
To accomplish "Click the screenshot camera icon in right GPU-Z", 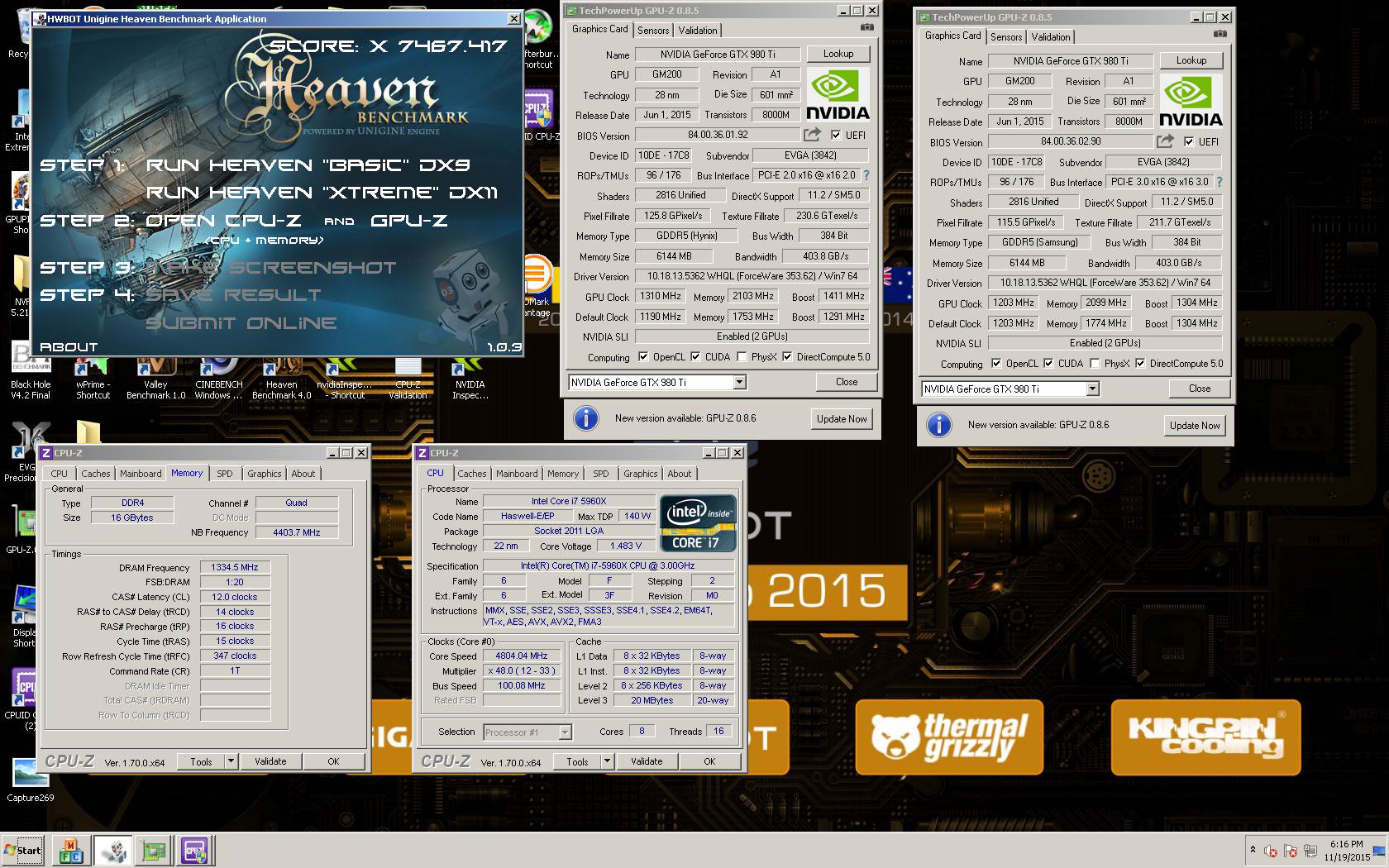I will click(1220, 35).
